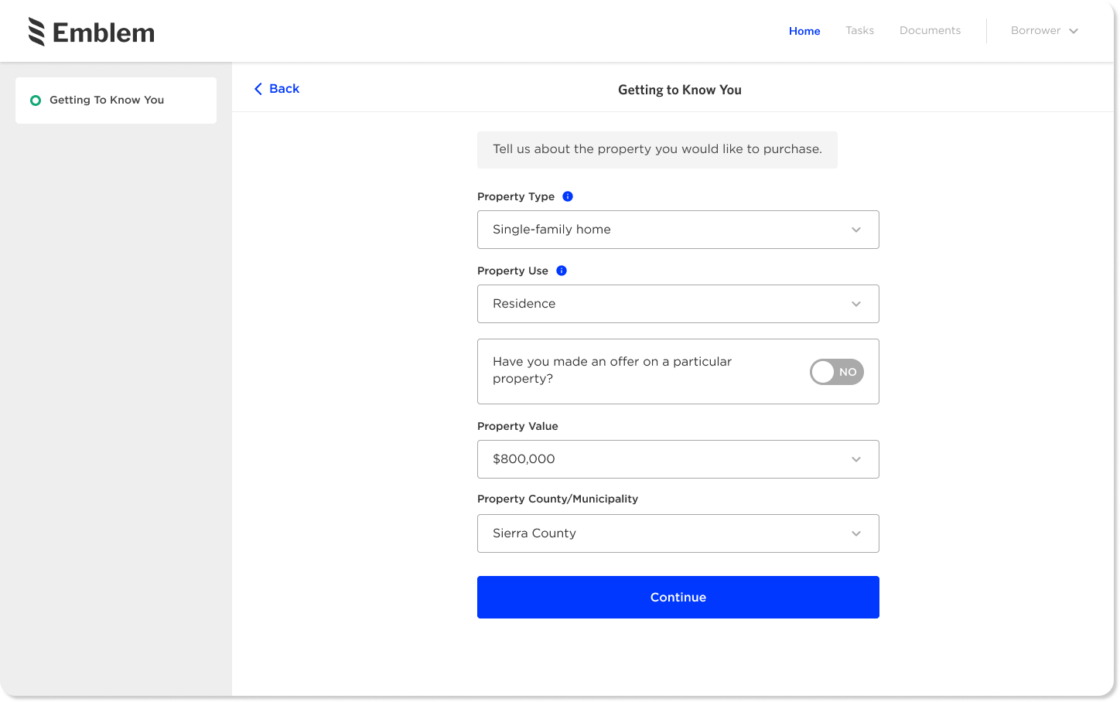Open the Property Type dropdown
The image size is (1120, 702).
click(x=678, y=229)
